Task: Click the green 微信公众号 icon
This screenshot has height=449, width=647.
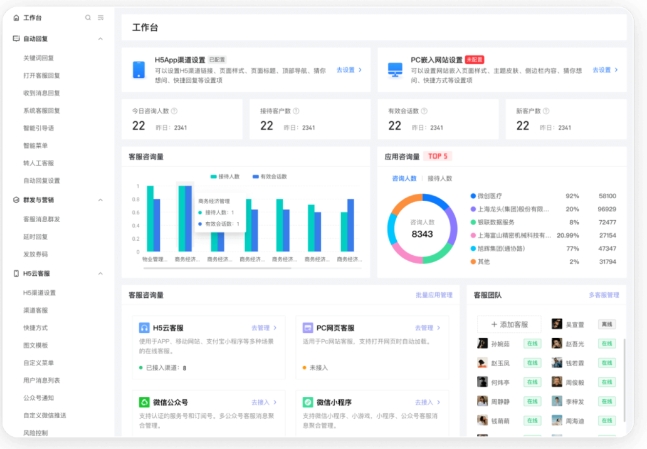Action: tap(143, 402)
